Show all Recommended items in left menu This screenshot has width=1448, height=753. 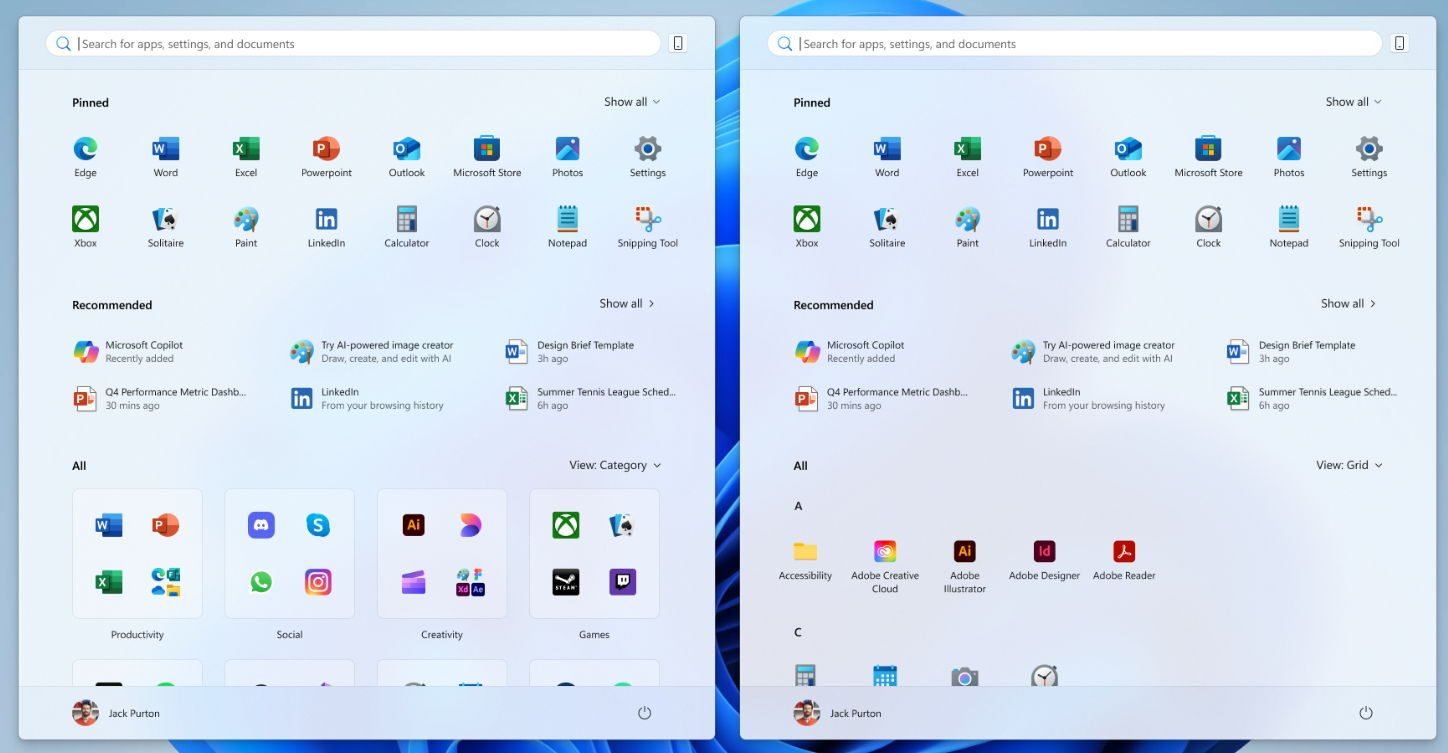click(x=627, y=303)
